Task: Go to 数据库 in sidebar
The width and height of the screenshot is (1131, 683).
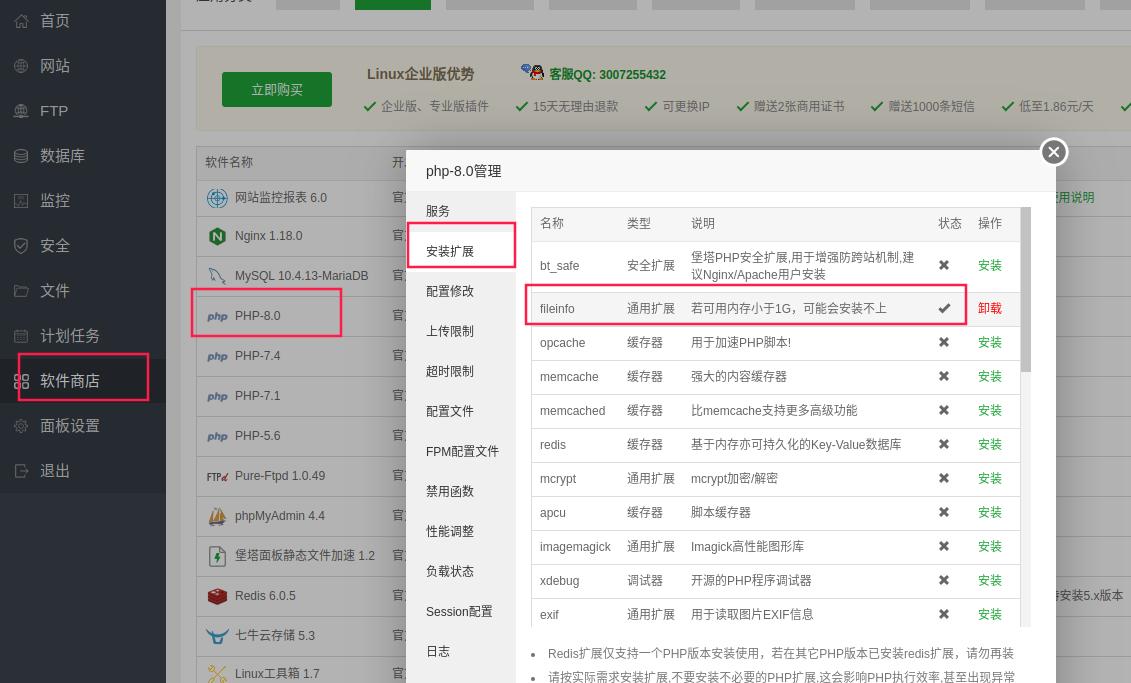Action: point(62,156)
